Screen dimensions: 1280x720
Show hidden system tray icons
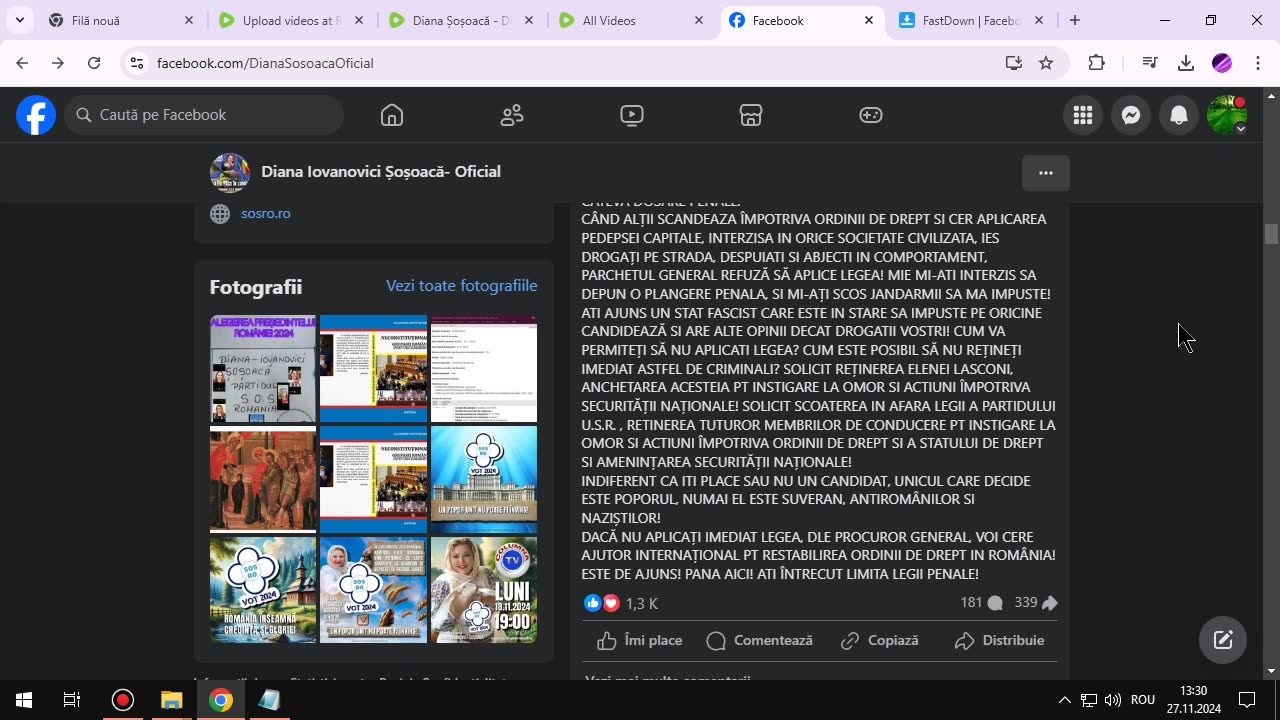coord(1064,700)
